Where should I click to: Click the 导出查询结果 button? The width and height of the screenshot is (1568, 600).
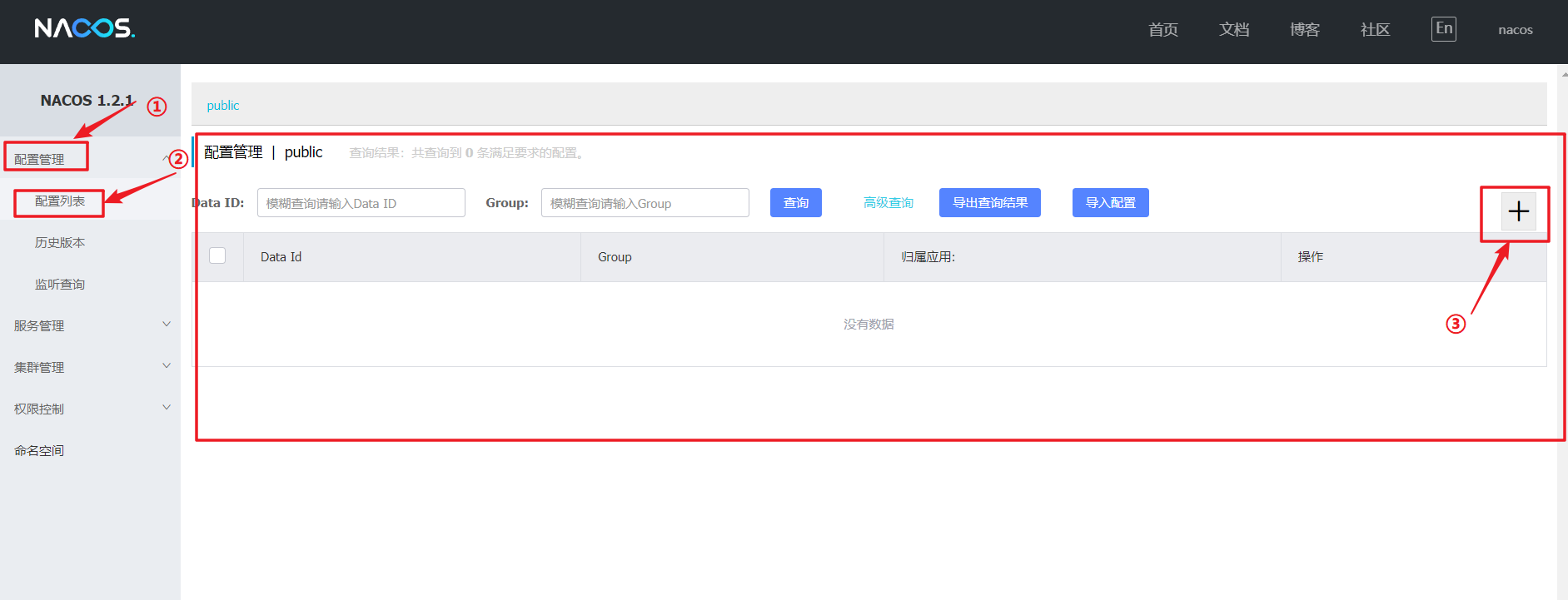click(x=989, y=203)
